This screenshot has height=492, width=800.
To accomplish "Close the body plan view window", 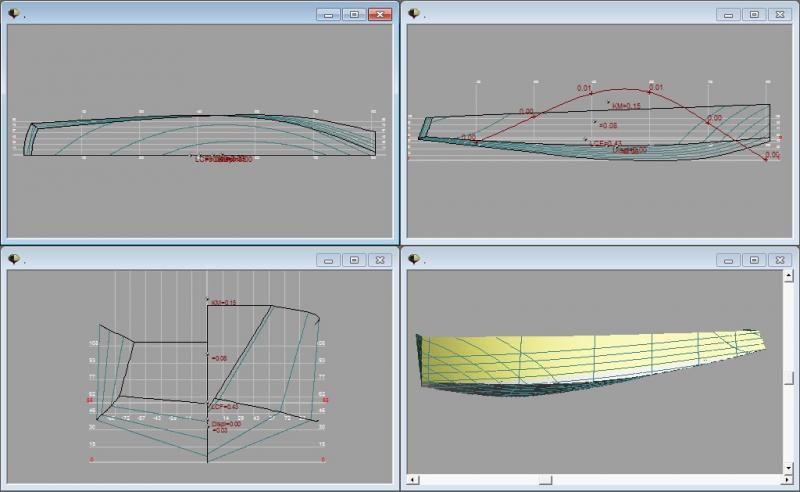I will pyautogui.click(x=379, y=260).
